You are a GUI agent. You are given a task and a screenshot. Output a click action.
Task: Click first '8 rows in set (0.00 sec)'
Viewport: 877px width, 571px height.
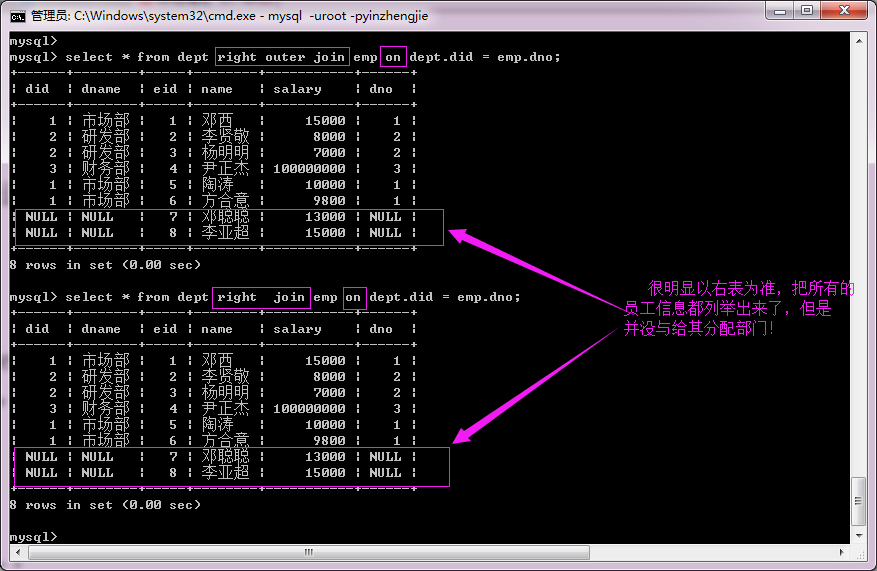coord(105,265)
